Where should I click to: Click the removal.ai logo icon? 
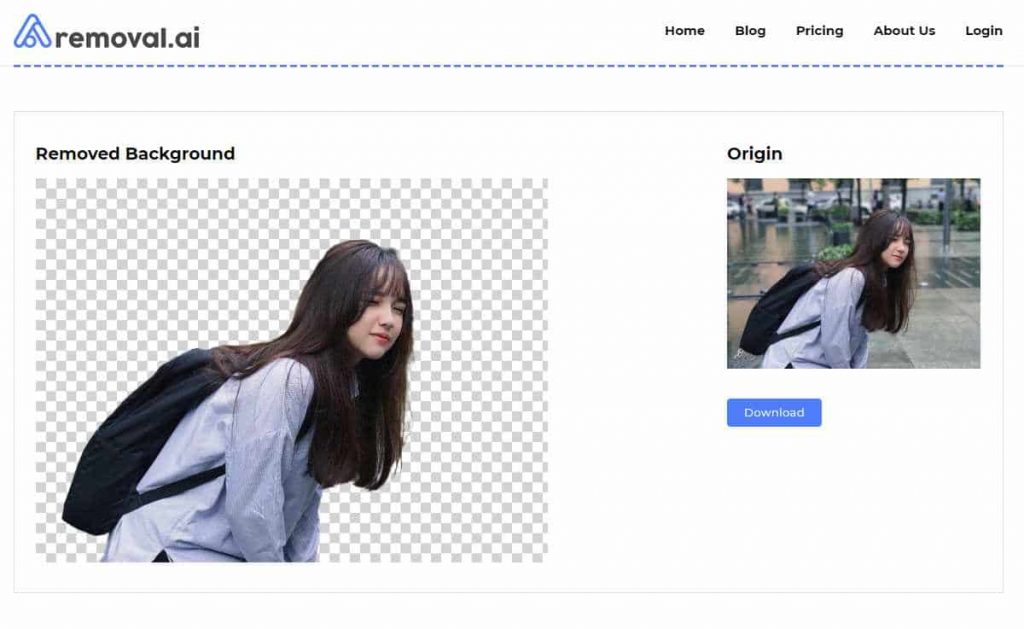click(32, 32)
